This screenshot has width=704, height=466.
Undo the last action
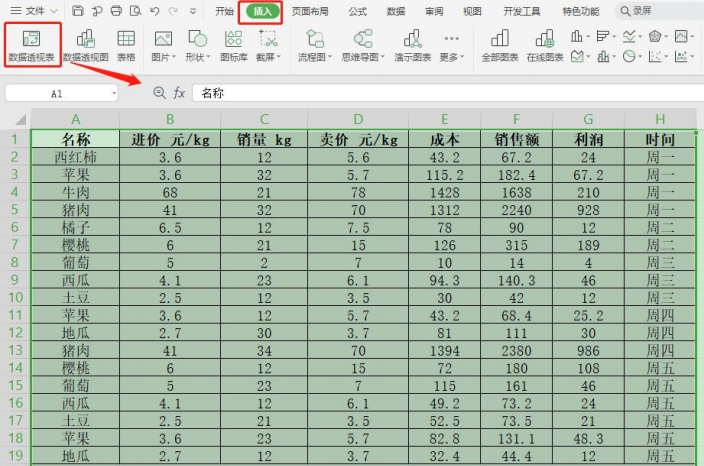click(155, 11)
